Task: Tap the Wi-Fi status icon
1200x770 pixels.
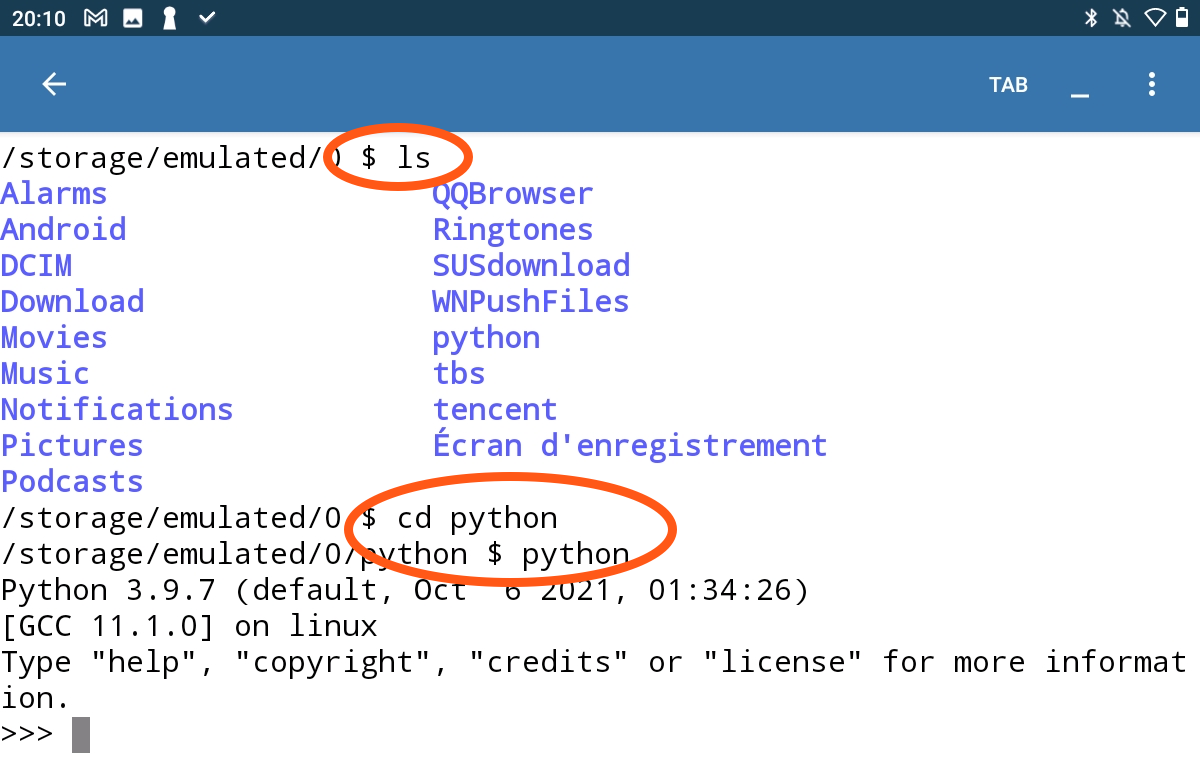Action: (x=1155, y=18)
